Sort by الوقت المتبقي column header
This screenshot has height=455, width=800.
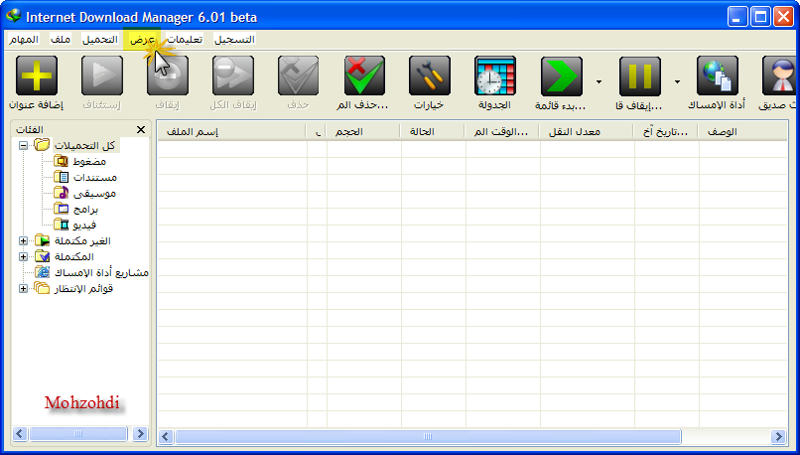(502, 132)
